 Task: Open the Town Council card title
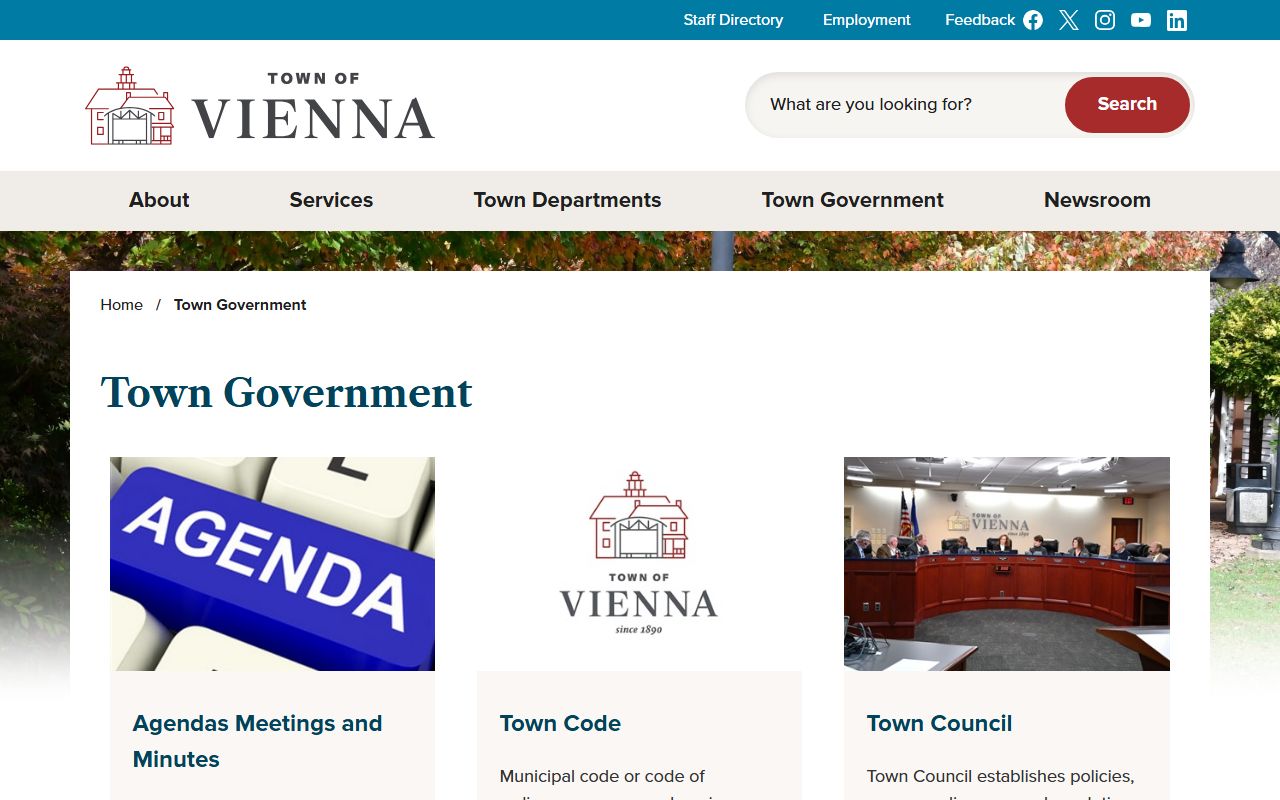[939, 723]
